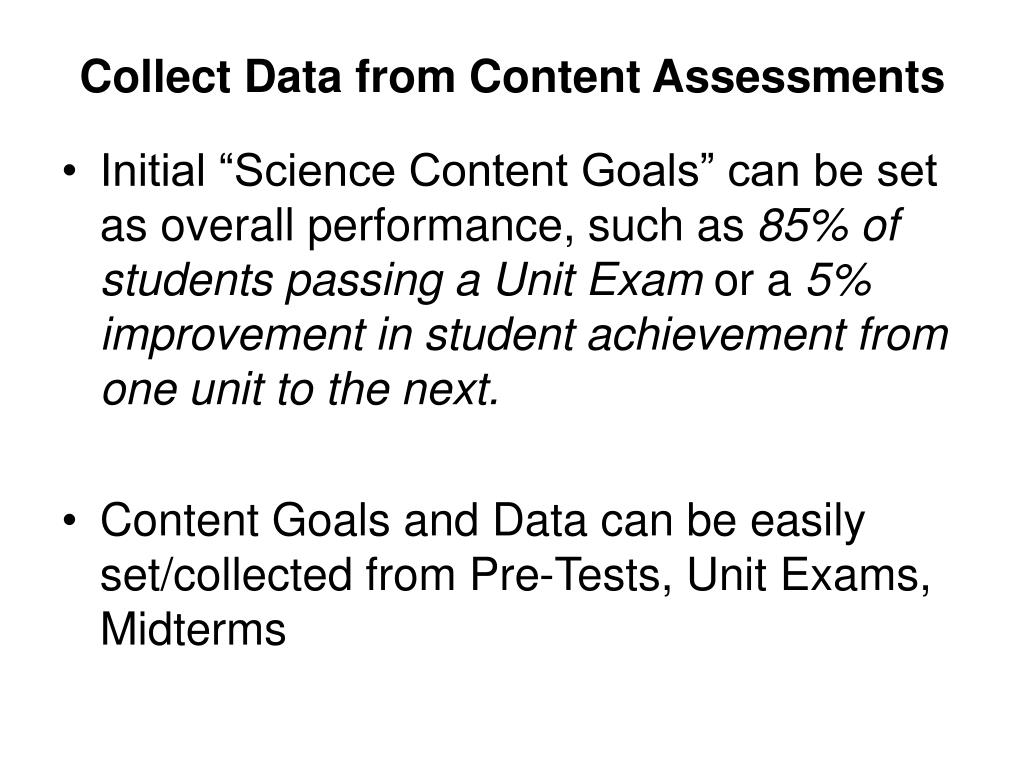This screenshot has width=1024, height=768.
Task: Click the words "Unit Exams," in second bullet
Action: [808, 576]
